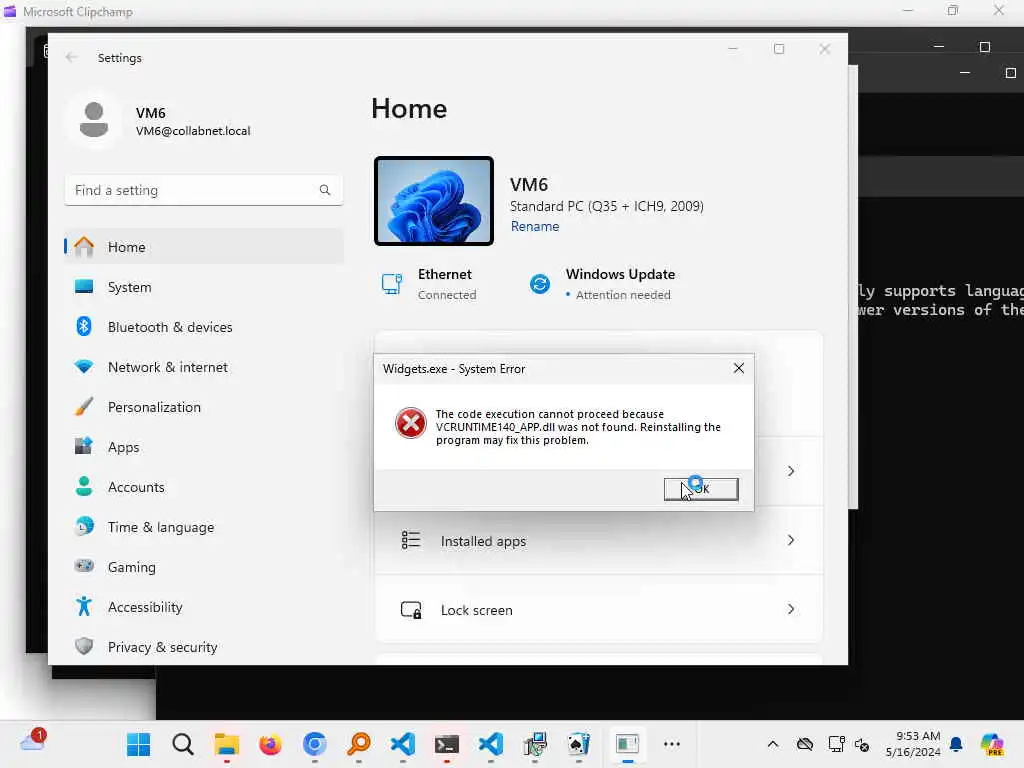The image size is (1024, 768).
Task: Go to Network & internet settings
Action: (x=204, y=367)
